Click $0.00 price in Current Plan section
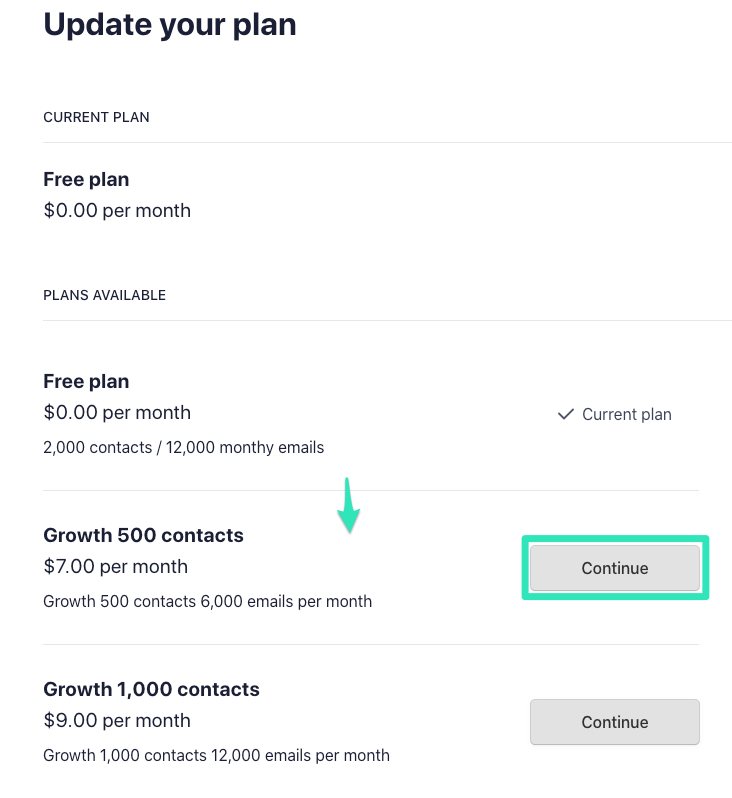Screen dimensions: 732x798 (116, 211)
